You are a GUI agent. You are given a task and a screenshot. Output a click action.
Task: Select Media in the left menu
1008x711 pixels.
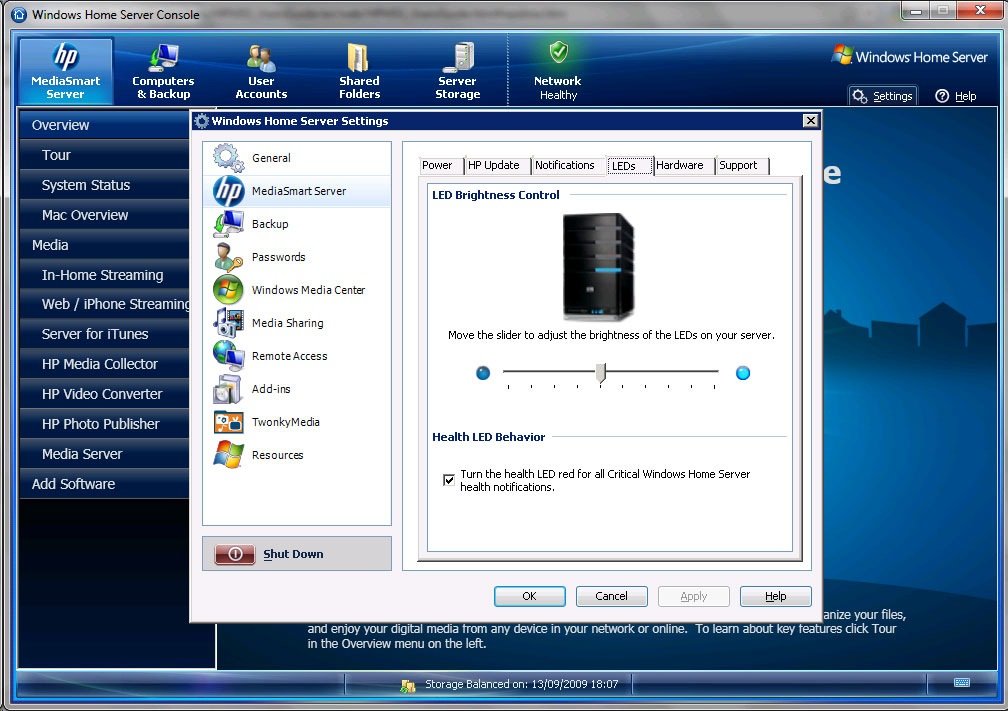click(104, 245)
